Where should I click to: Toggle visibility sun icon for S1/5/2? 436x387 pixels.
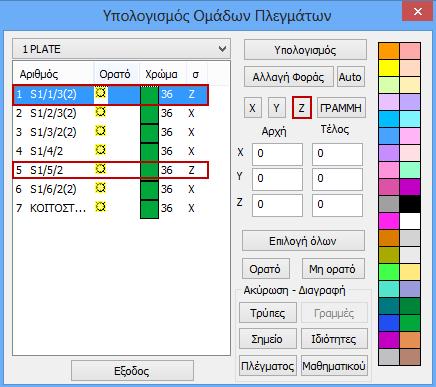pos(100,169)
